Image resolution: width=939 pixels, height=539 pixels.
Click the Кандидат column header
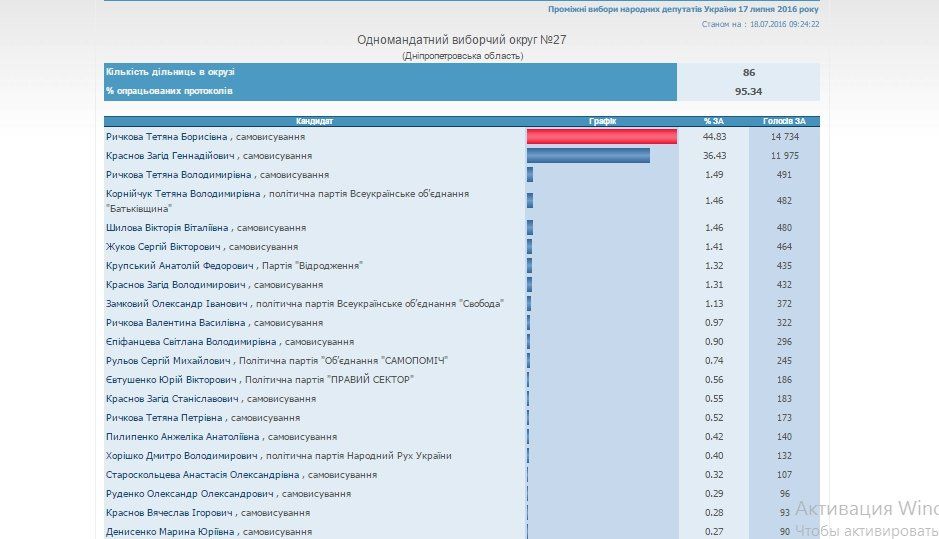pyautogui.click(x=315, y=121)
